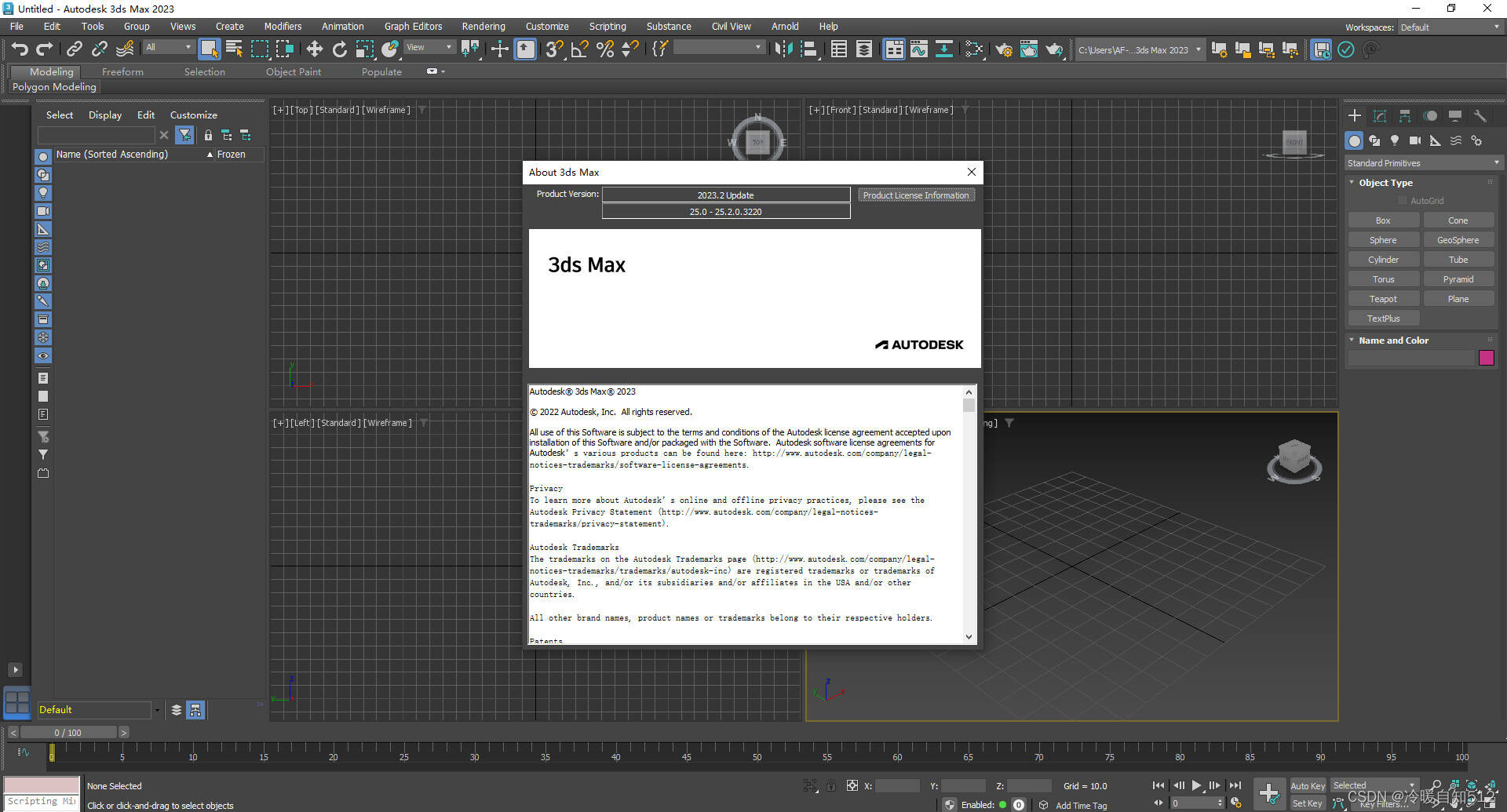Open the Display panel tab
The height and width of the screenshot is (812, 1507).
(x=1455, y=116)
